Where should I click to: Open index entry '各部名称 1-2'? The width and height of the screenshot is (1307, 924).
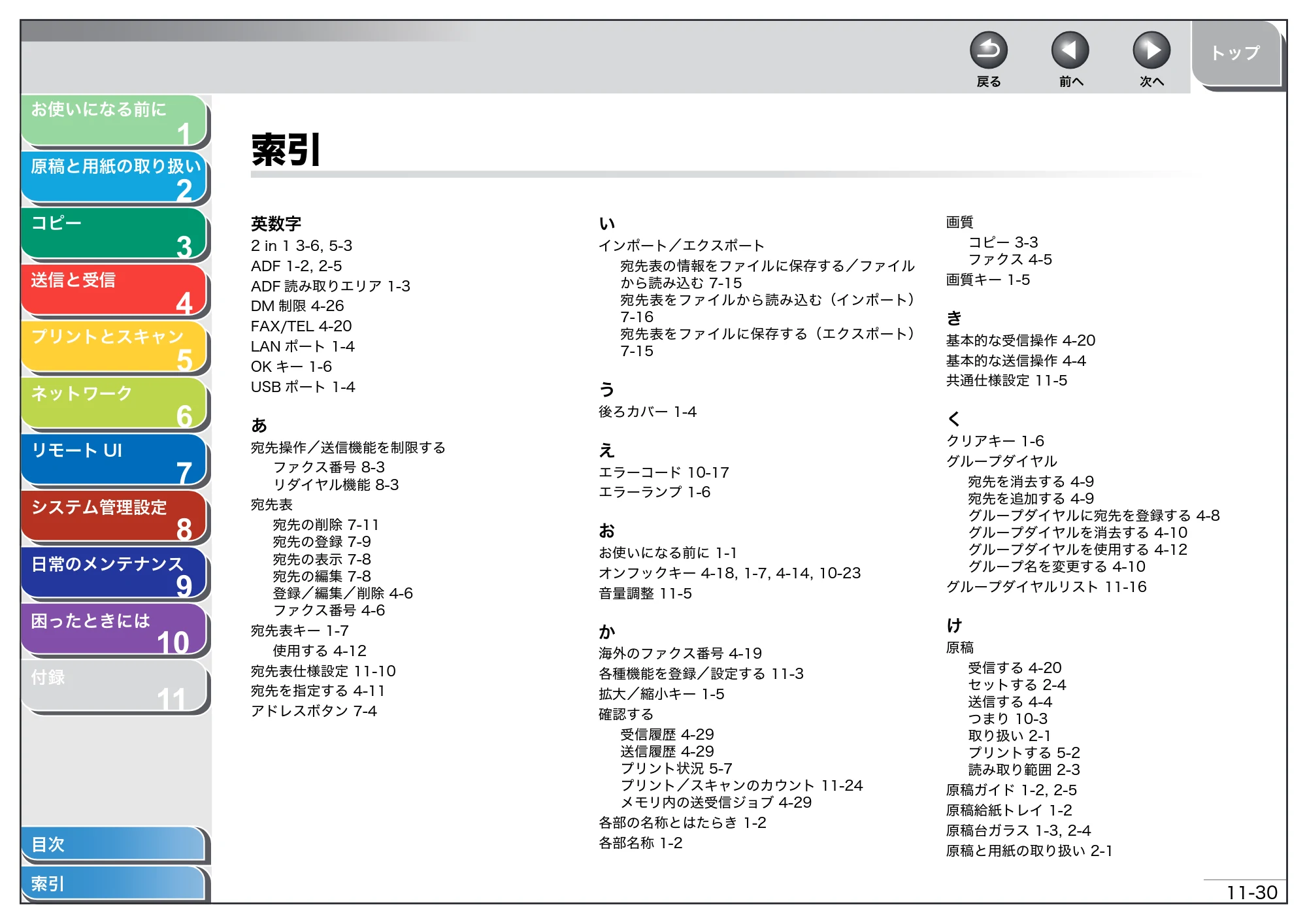640,843
